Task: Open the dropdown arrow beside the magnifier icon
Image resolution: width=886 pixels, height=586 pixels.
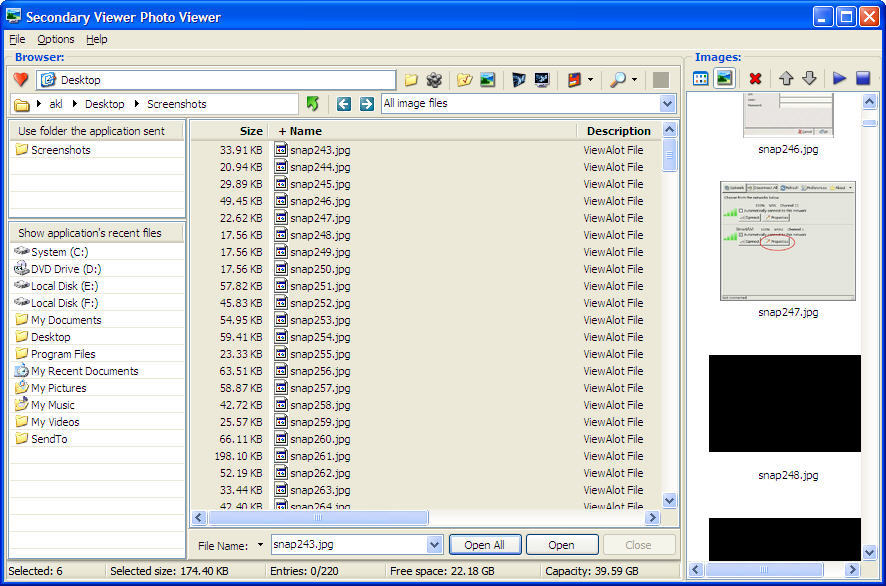Action: (635, 80)
